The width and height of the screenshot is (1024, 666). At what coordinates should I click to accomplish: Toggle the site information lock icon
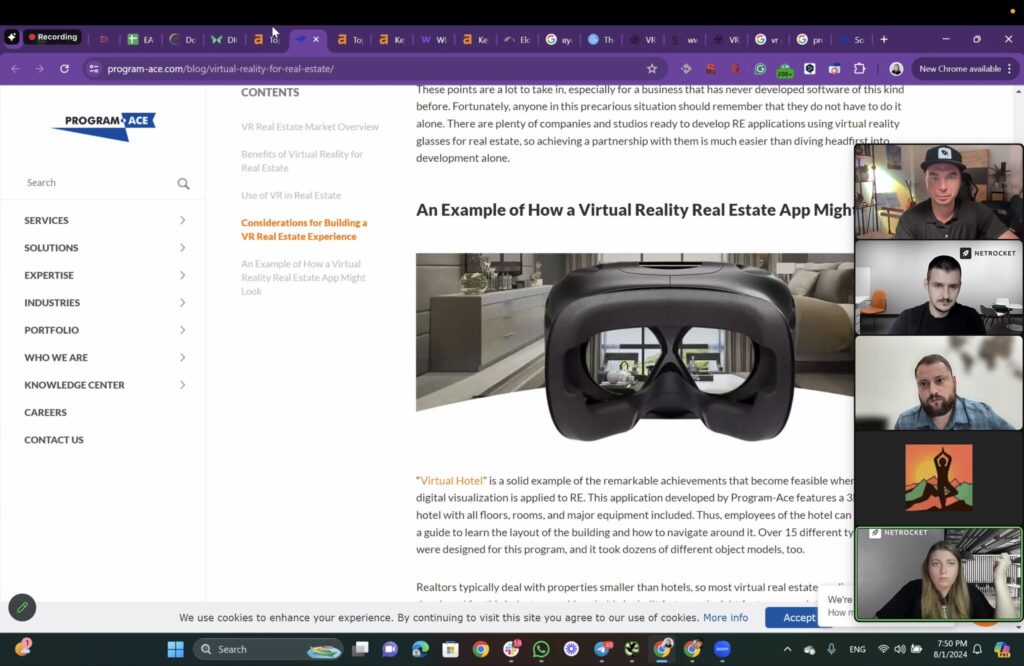[92, 70]
